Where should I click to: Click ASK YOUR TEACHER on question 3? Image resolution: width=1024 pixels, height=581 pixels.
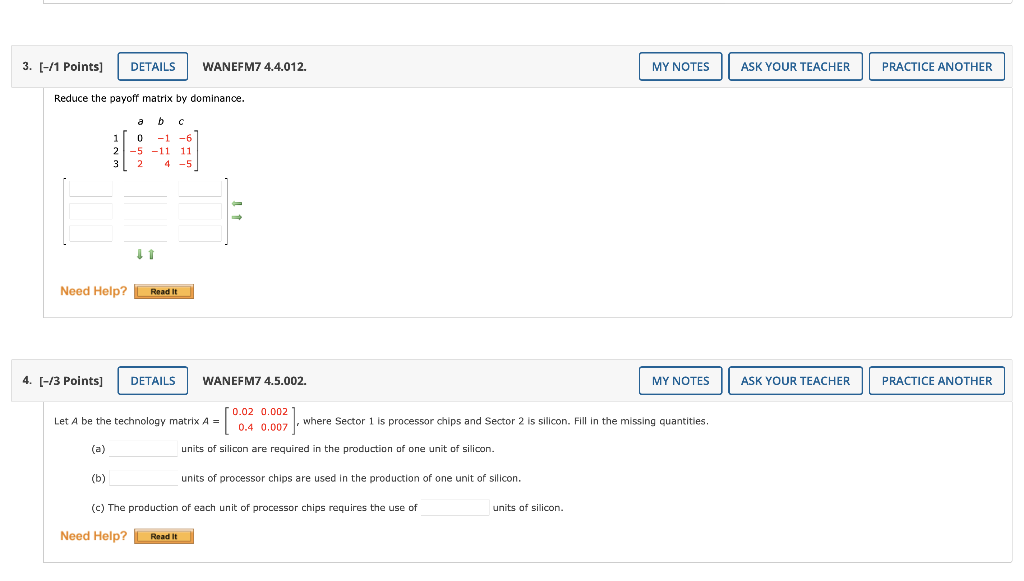click(795, 66)
